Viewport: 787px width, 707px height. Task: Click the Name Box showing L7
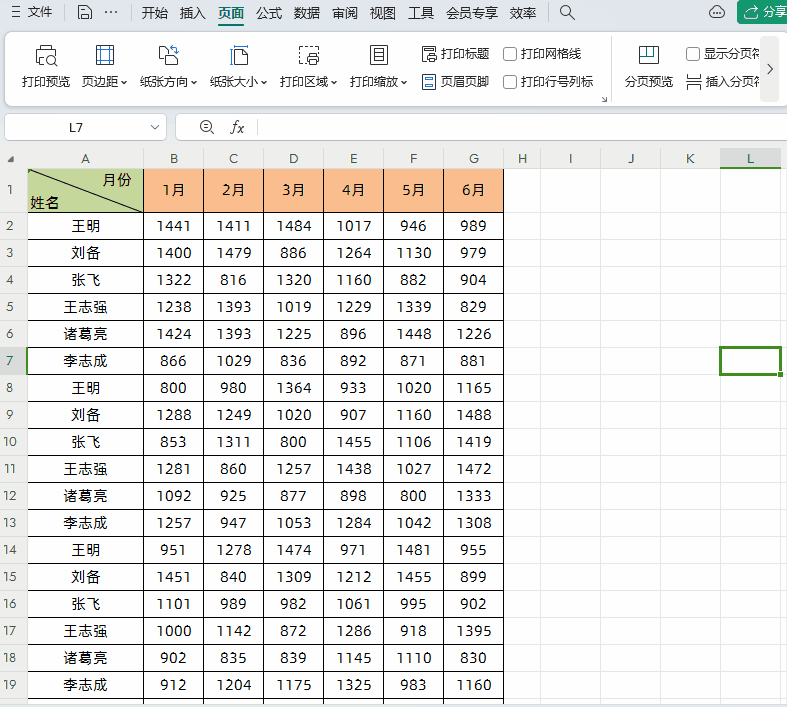click(76, 127)
